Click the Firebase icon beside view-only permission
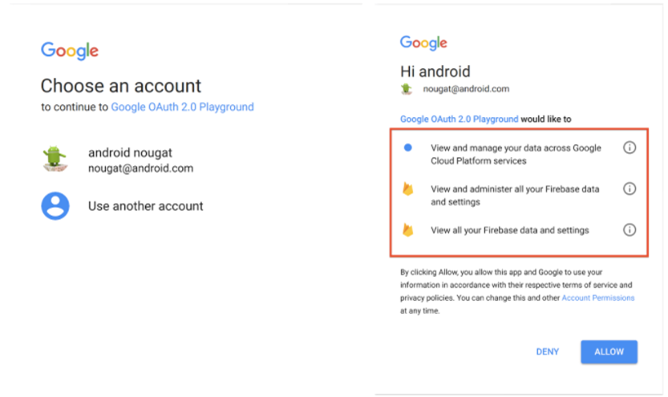 pyautogui.click(x=408, y=230)
